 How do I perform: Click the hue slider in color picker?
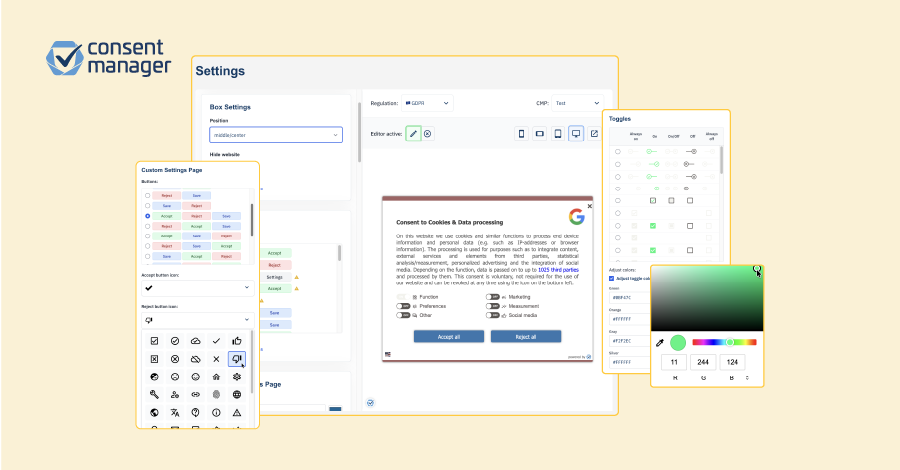(724, 342)
